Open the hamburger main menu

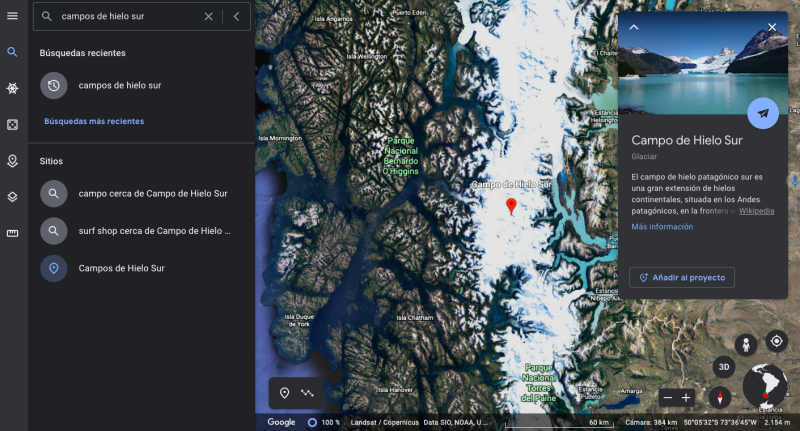pos(12,16)
